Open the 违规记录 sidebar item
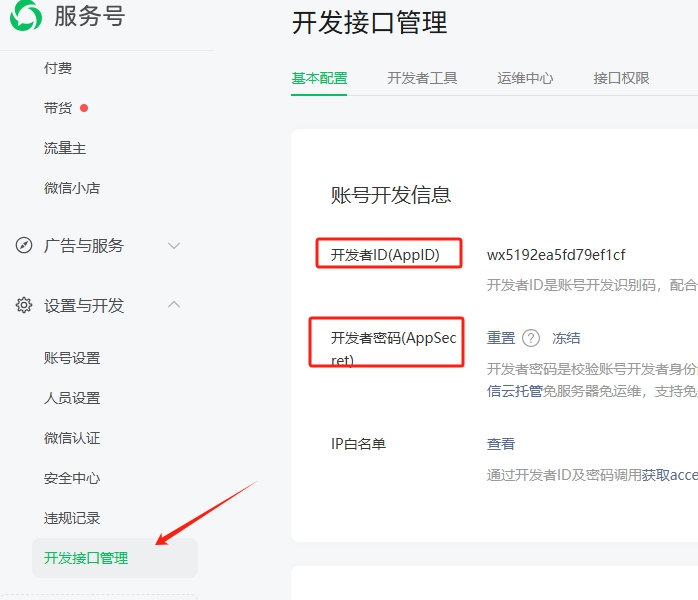This screenshot has width=698, height=600. click(x=72, y=518)
